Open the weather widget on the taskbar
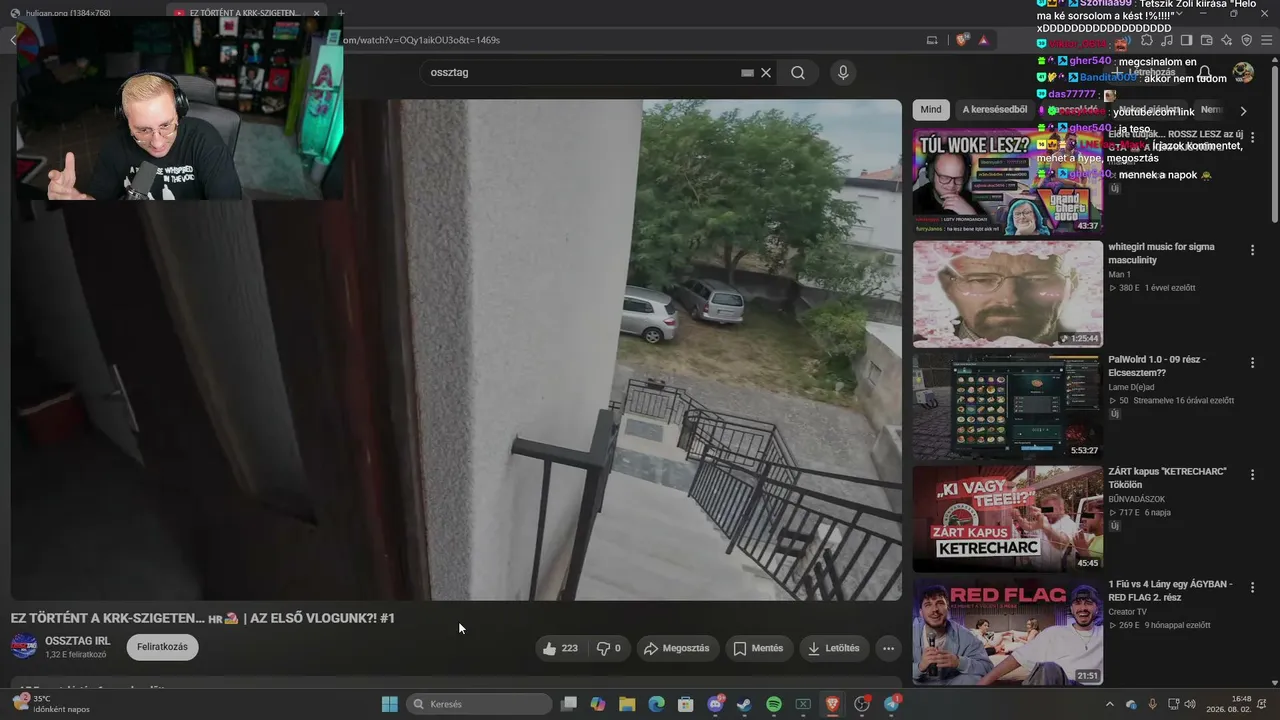The image size is (1280, 720). point(50,704)
